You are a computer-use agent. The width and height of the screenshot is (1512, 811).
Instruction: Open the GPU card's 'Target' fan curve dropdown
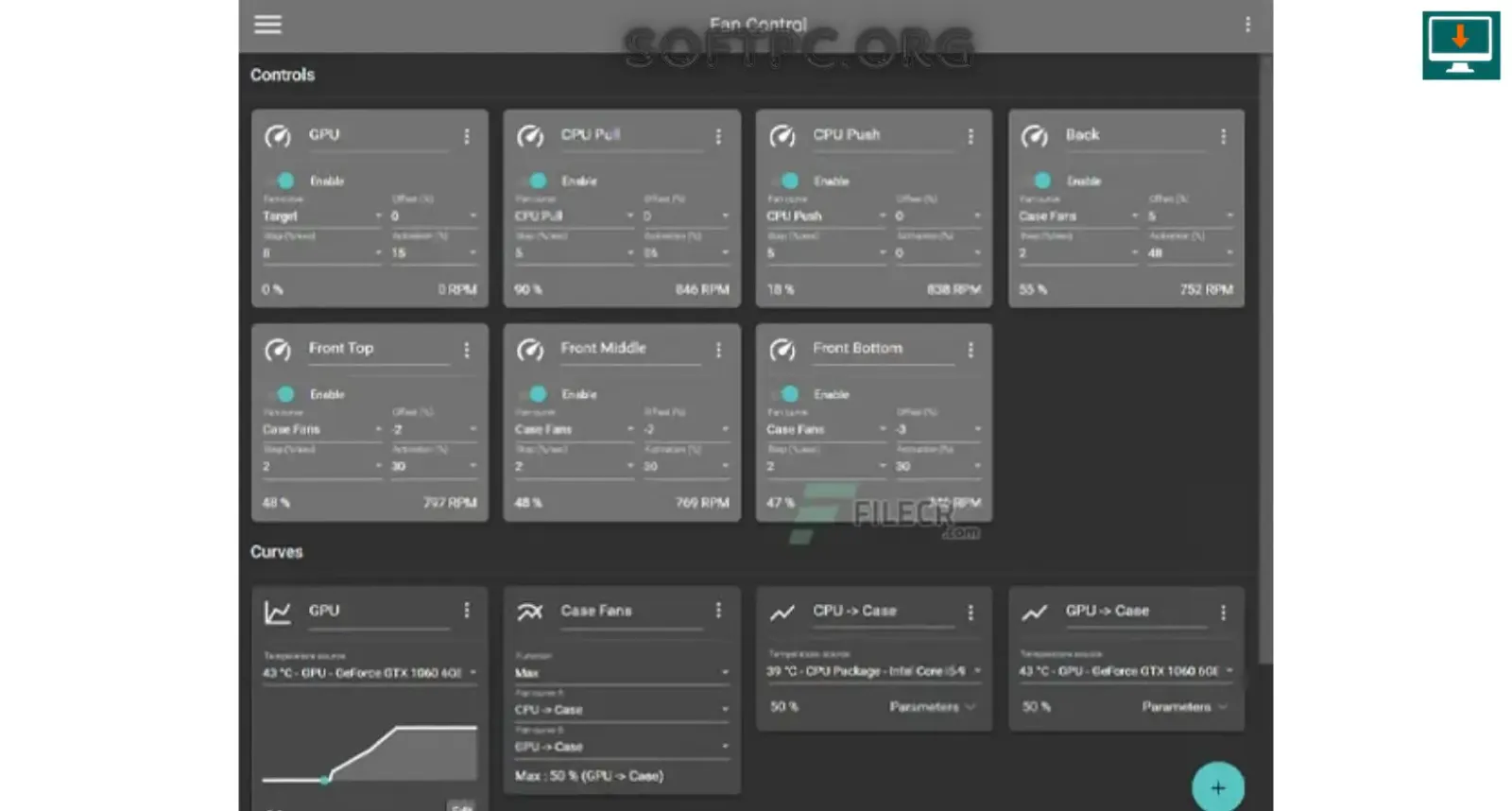point(322,216)
